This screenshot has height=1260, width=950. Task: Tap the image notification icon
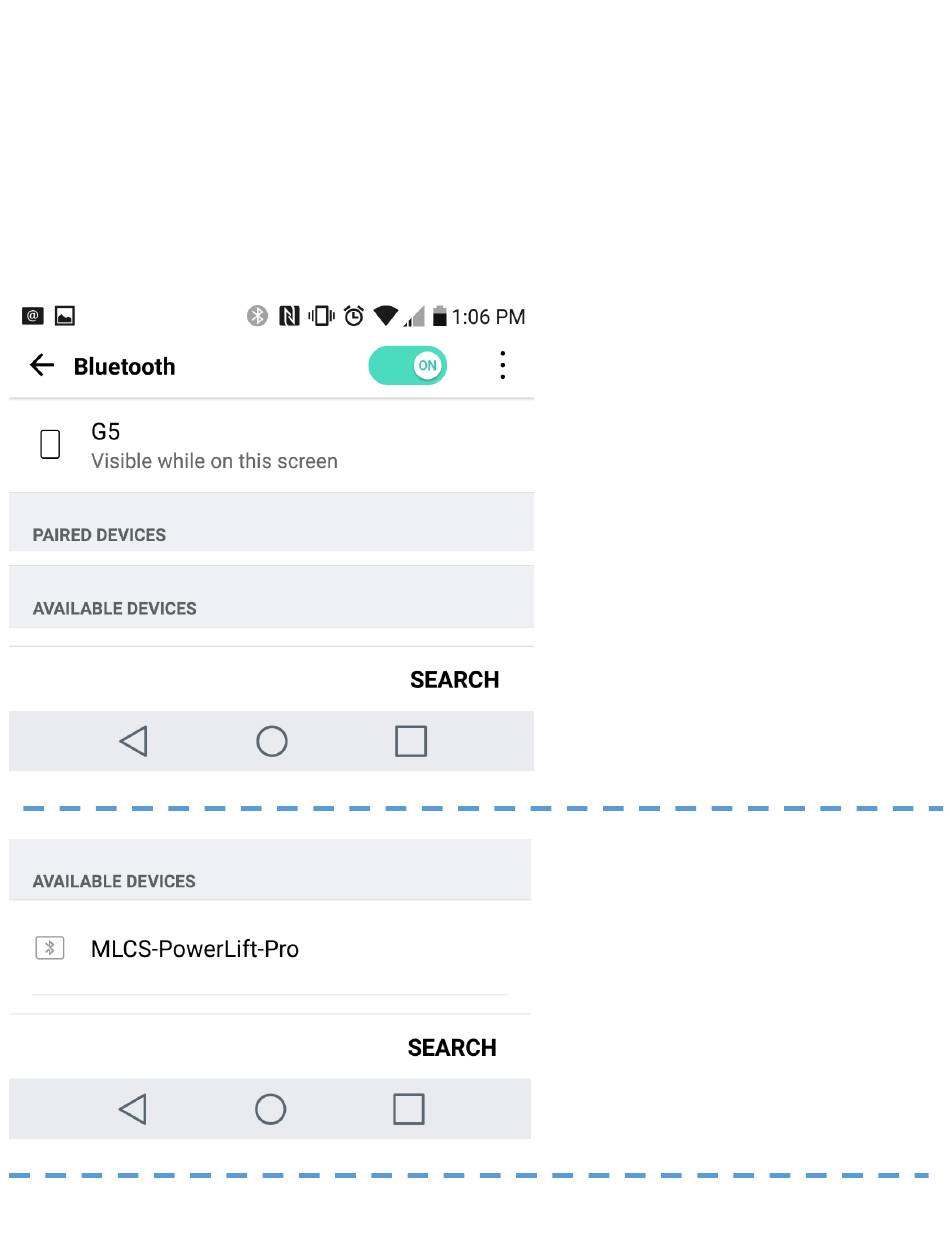pos(64,316)
